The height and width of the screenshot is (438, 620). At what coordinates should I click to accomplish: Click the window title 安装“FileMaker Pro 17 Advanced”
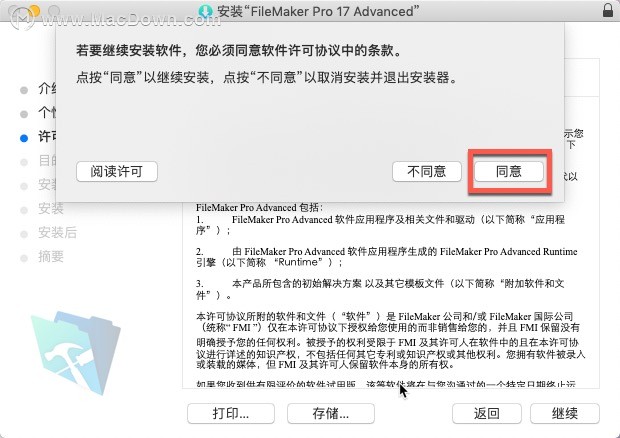318,11
